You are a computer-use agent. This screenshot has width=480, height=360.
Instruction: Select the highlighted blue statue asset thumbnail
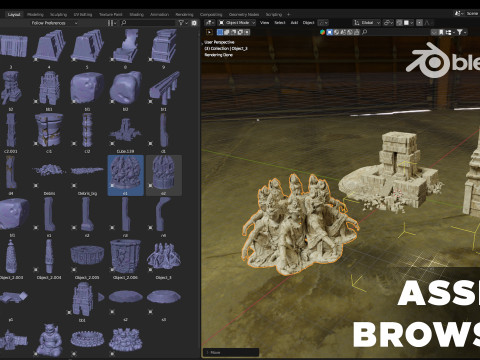(126, 175)
